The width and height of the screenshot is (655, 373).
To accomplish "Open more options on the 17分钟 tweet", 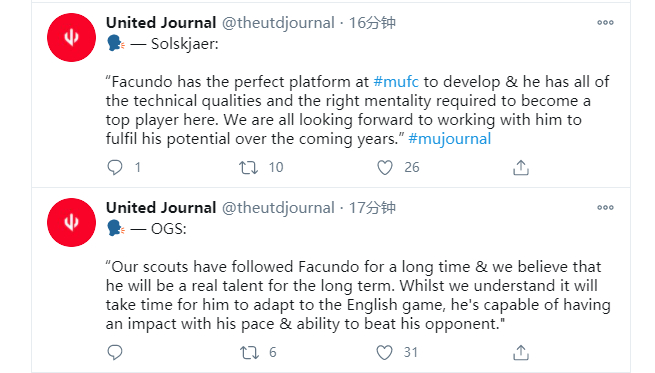I will [x=605, y=208].
